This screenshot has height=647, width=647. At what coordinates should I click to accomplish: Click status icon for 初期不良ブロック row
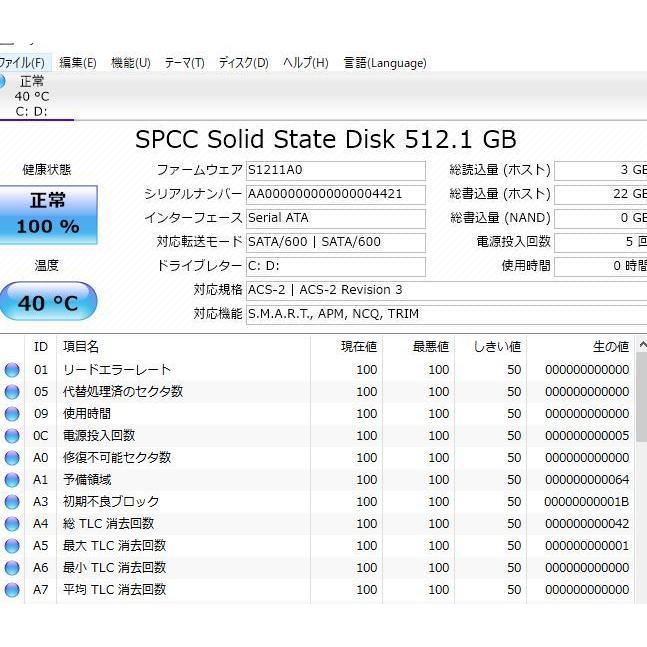[12, 502]
